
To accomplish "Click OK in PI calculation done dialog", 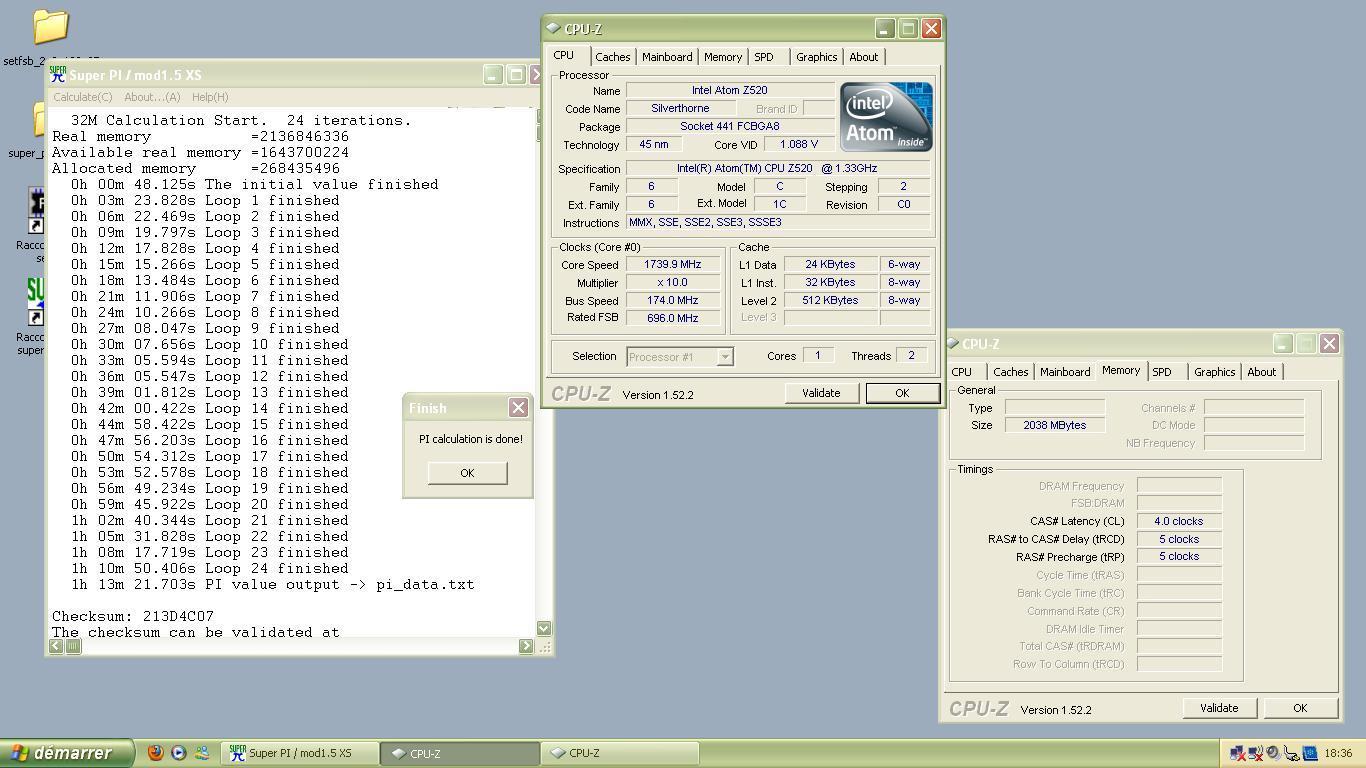I will tap(467, 473).
